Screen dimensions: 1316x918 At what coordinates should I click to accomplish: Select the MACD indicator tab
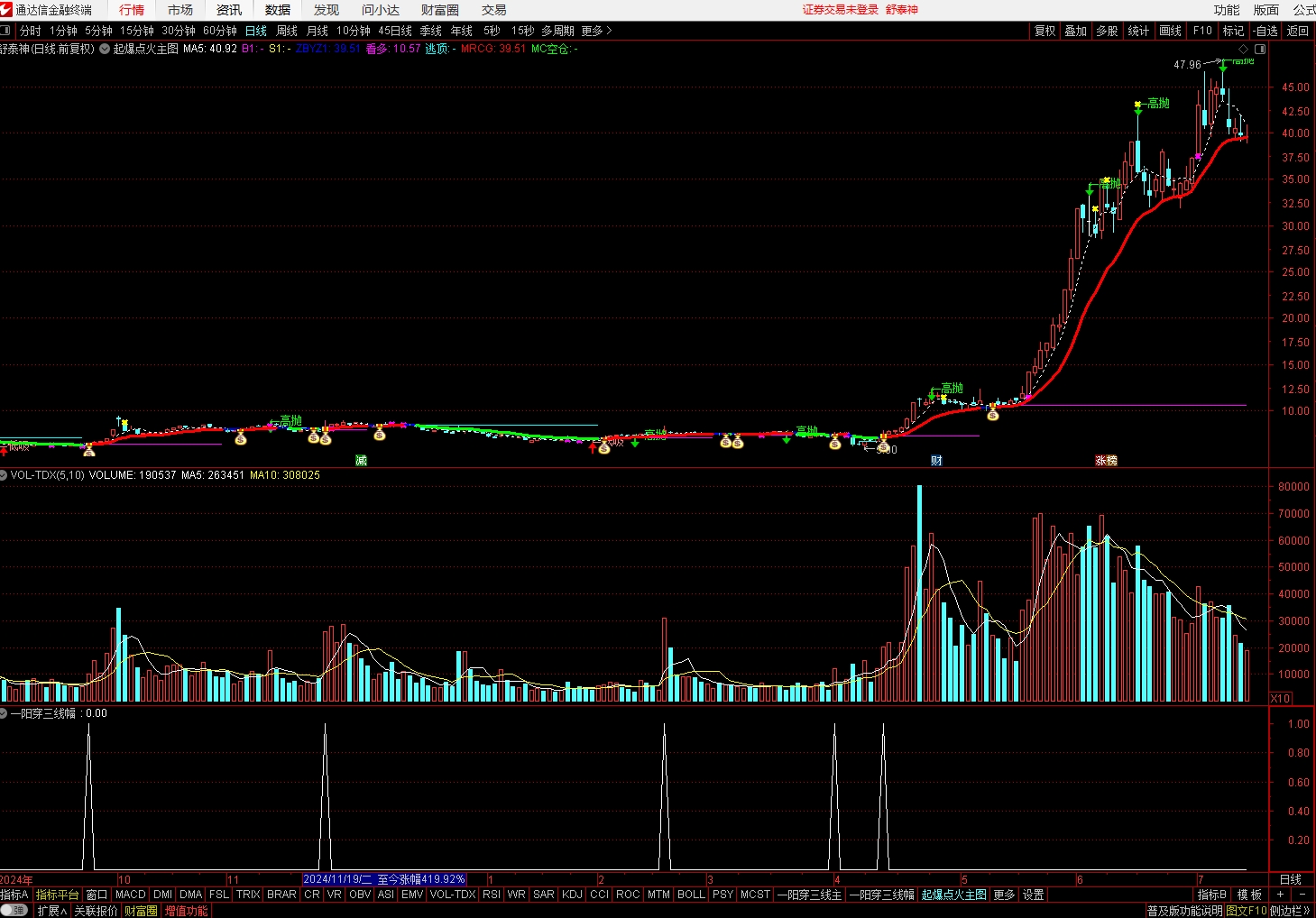click(131, 895)
